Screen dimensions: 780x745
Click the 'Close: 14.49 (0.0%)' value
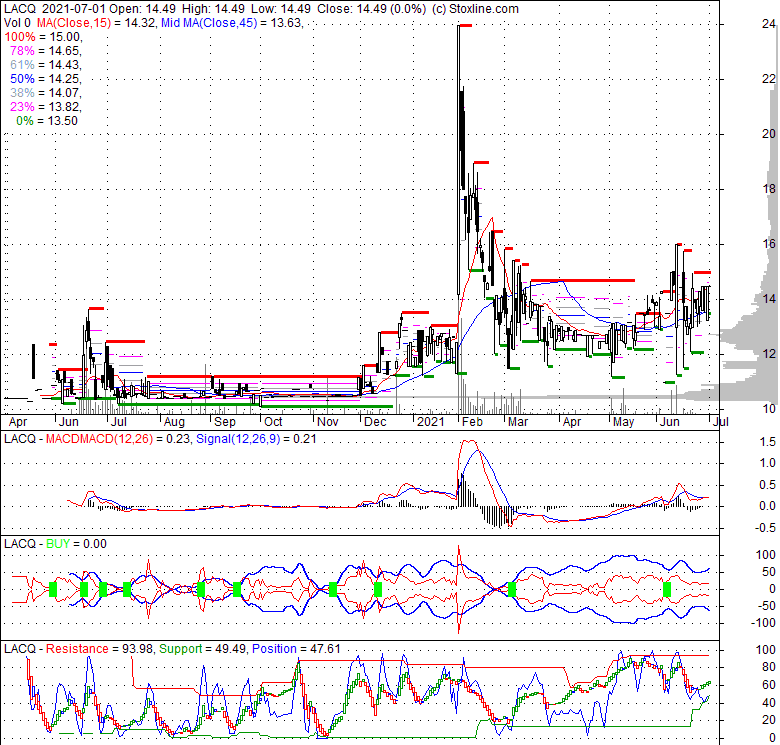point(372,9)
